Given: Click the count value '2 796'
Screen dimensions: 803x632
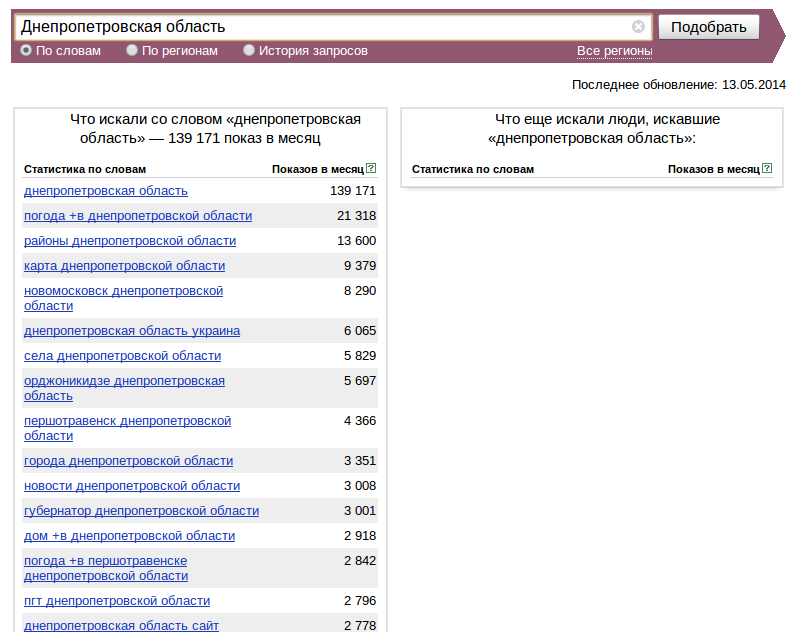Looking at the screenshot, I should tap(360, 601).
